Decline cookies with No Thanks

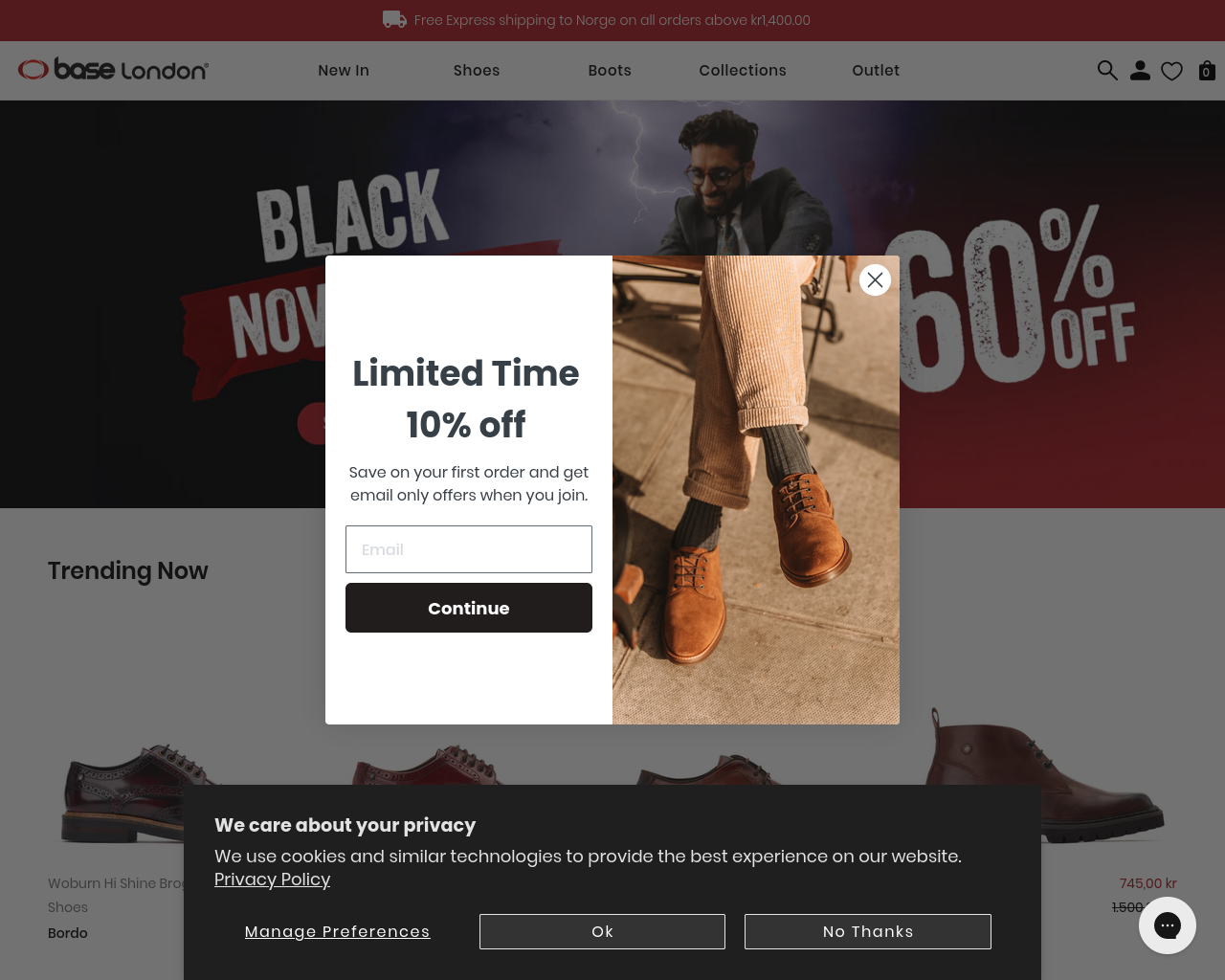(x=868, y=931)
